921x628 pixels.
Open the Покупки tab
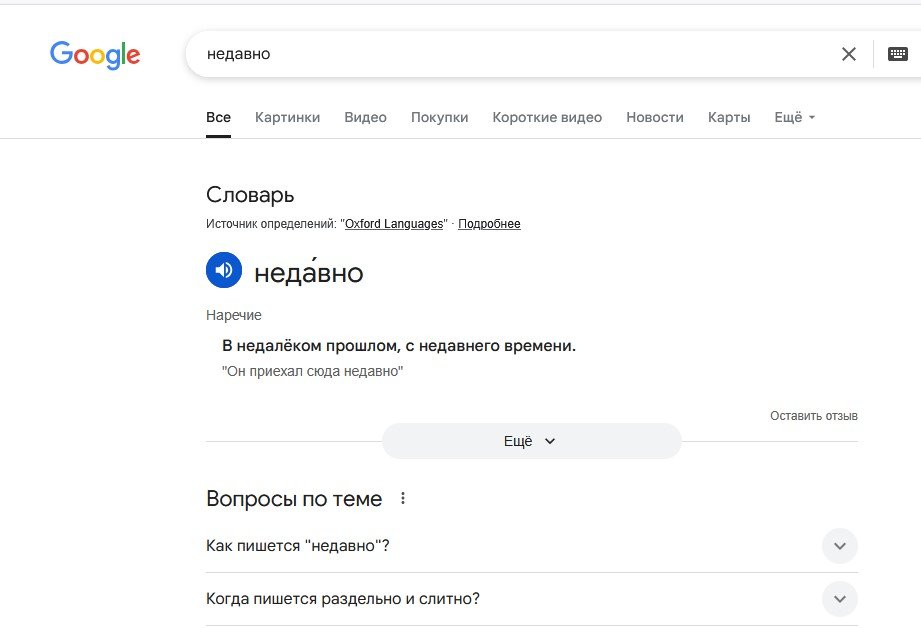pyautogui.click(x=439, y=117)
